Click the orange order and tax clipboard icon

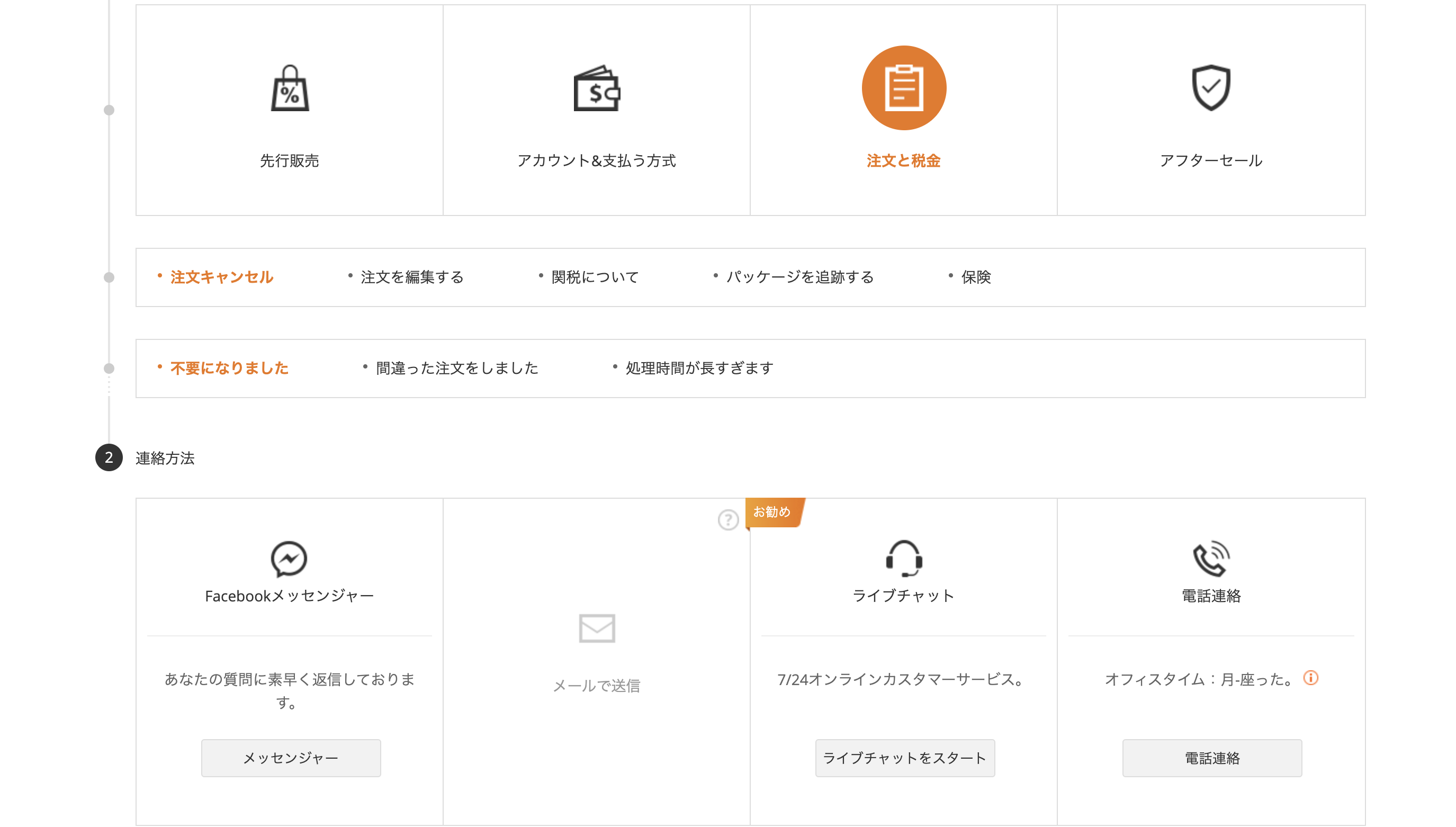903,88
